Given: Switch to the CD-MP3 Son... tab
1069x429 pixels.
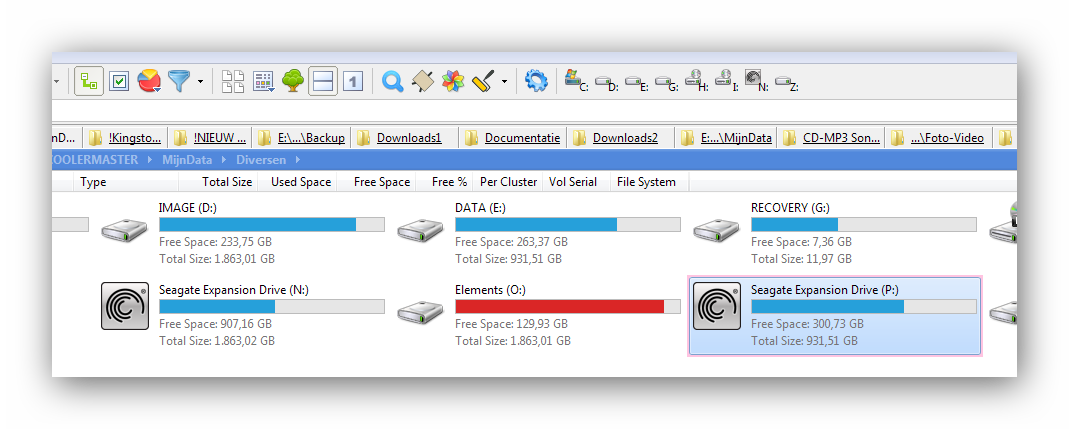Looking at the screenshot, I should (x=832, y=138).
